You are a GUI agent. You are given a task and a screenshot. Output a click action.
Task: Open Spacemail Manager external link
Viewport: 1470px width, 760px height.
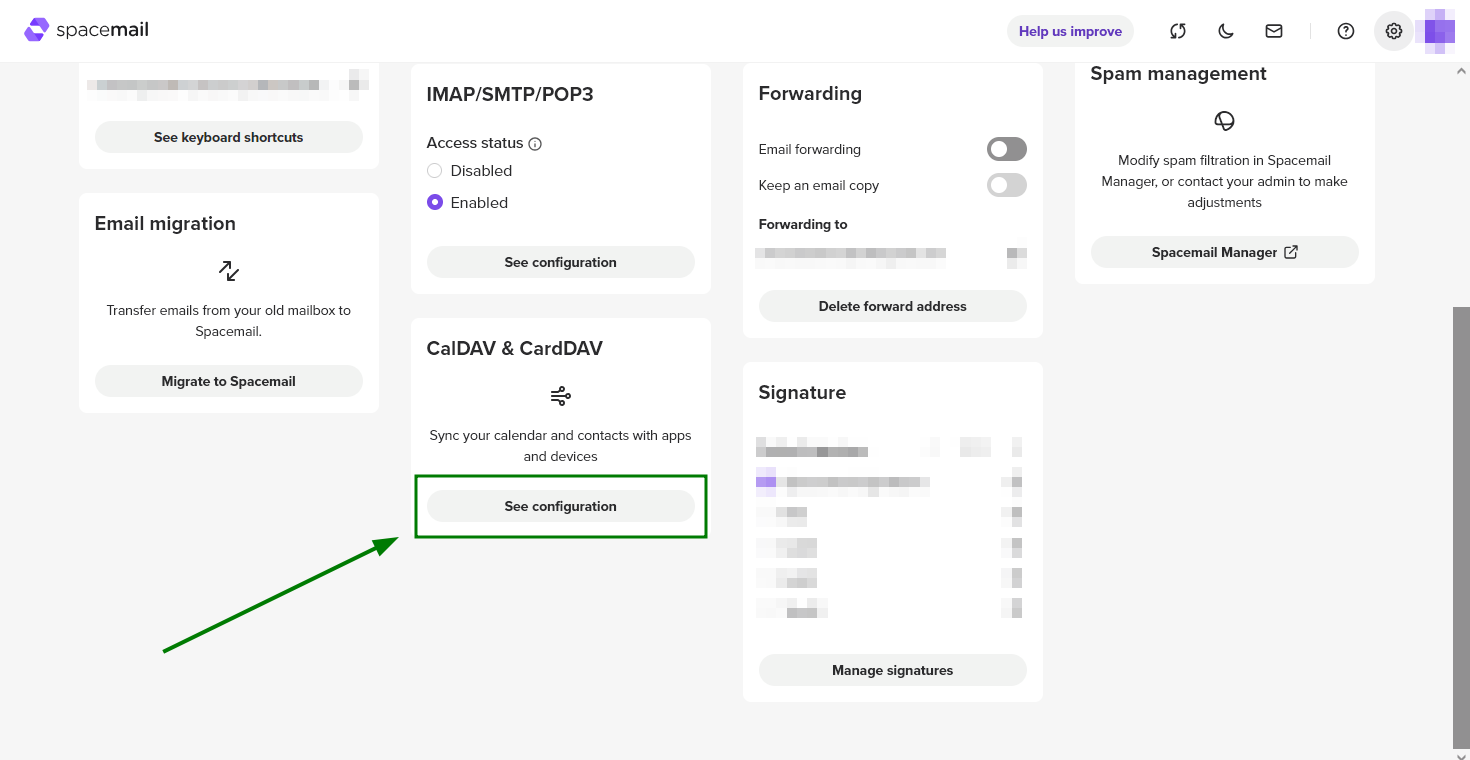1224,252
